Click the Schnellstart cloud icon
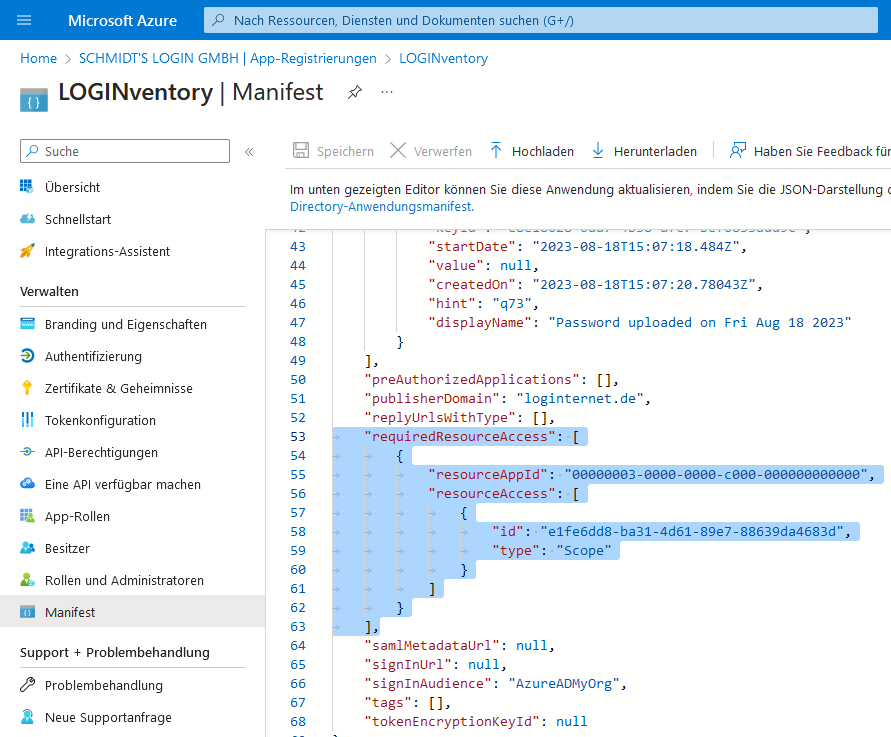The height and width of the screenshot is (737, 891). (27, 219)
